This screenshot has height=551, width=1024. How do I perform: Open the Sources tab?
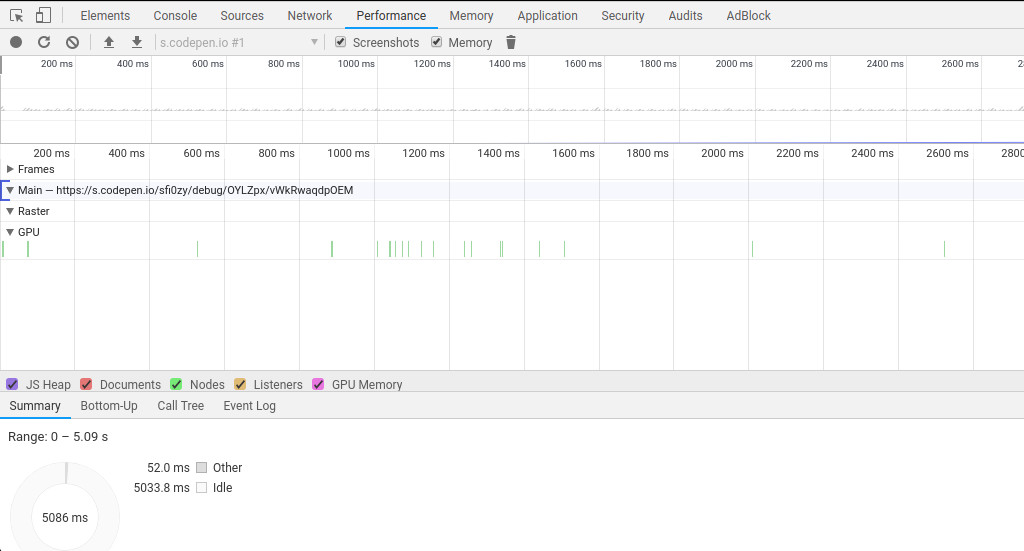242,15
